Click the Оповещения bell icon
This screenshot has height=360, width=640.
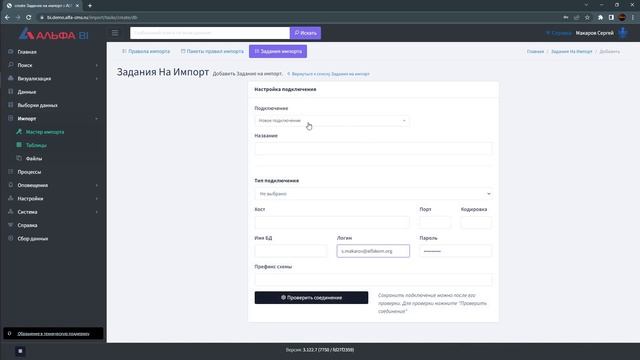pos(11,185)
